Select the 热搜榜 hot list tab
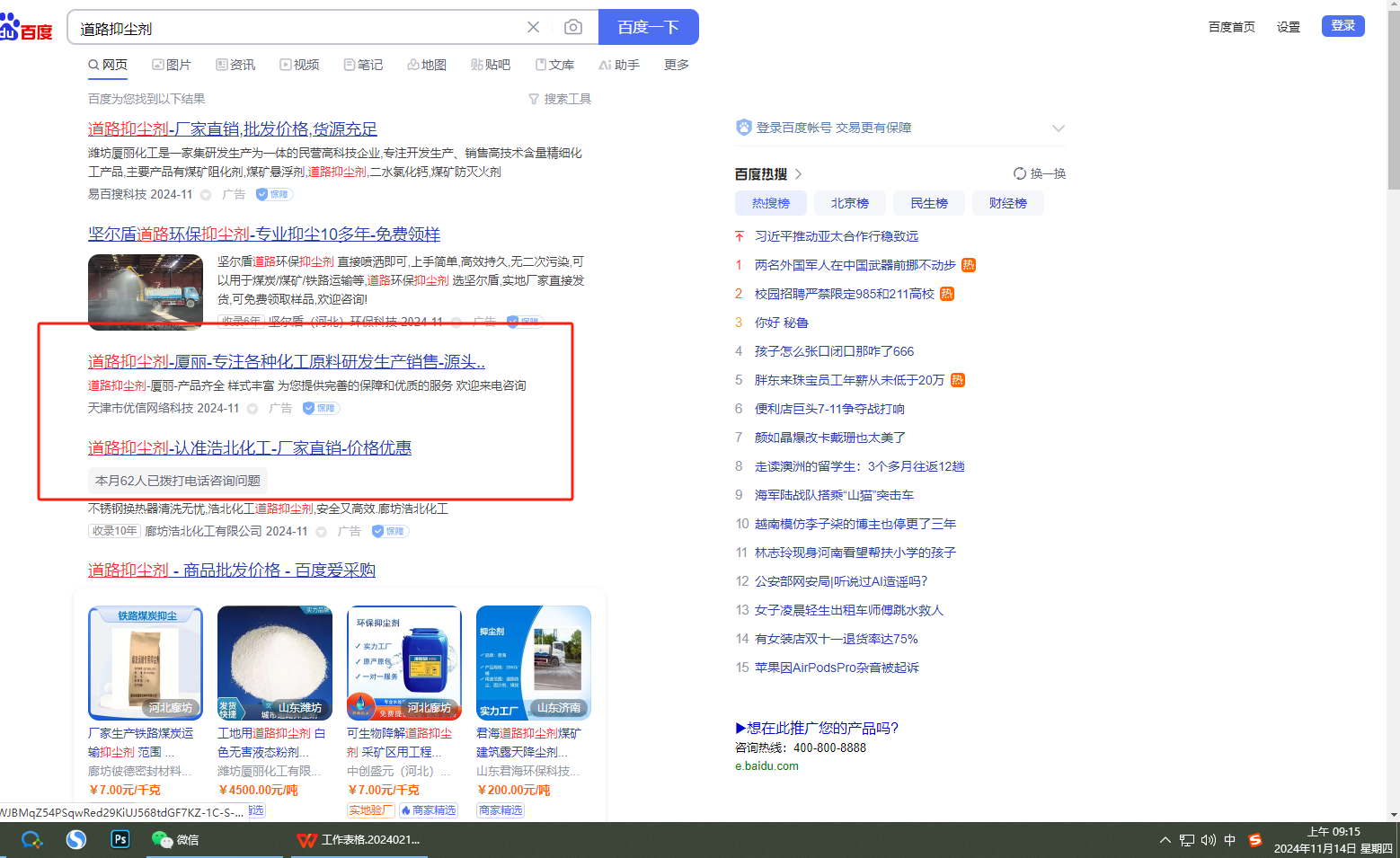The height and width of the screenshot is (858, 1400). [771, 203]
